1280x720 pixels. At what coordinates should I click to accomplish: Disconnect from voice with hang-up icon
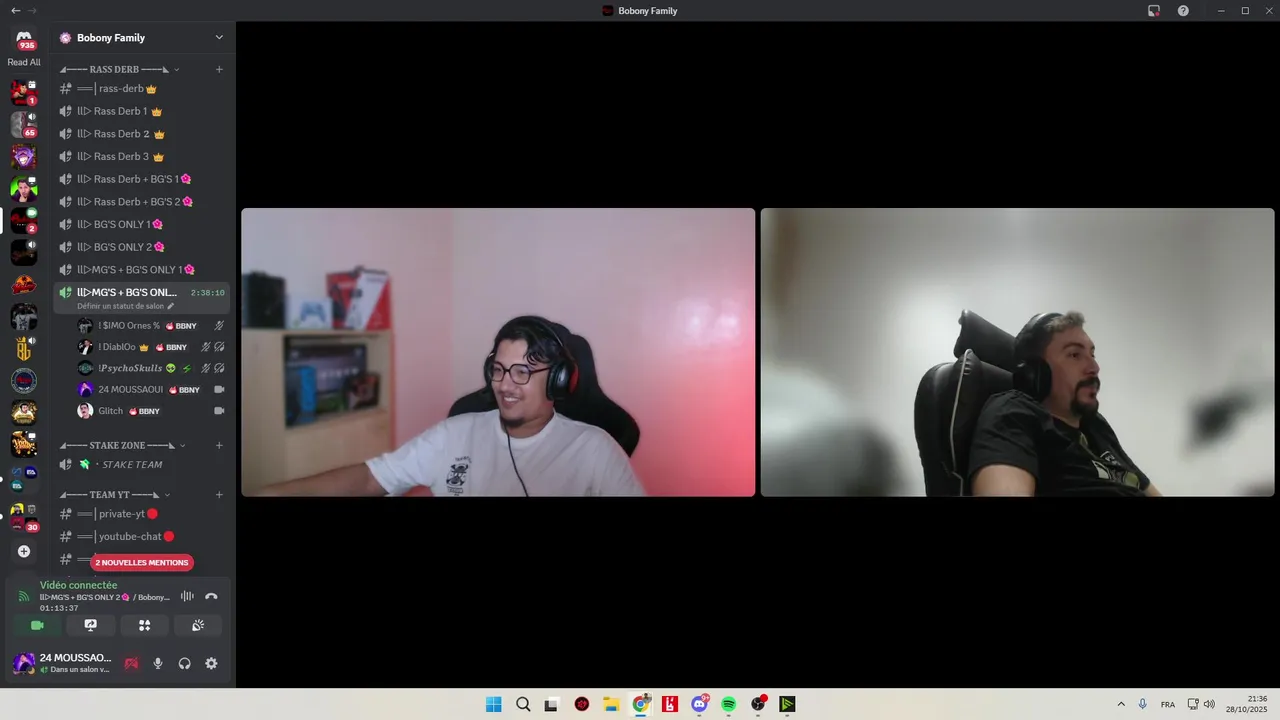pos(211,597)
